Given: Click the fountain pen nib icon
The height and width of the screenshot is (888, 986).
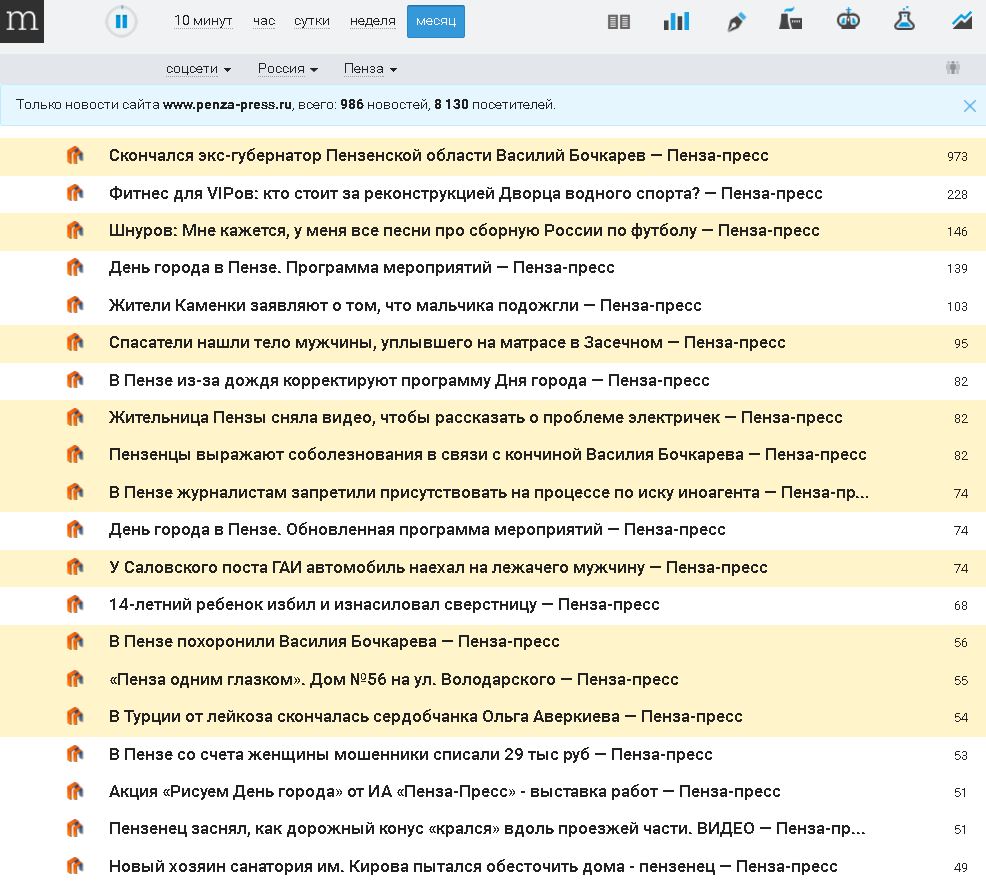Looking at the screenshot, I should pos(736,21).
